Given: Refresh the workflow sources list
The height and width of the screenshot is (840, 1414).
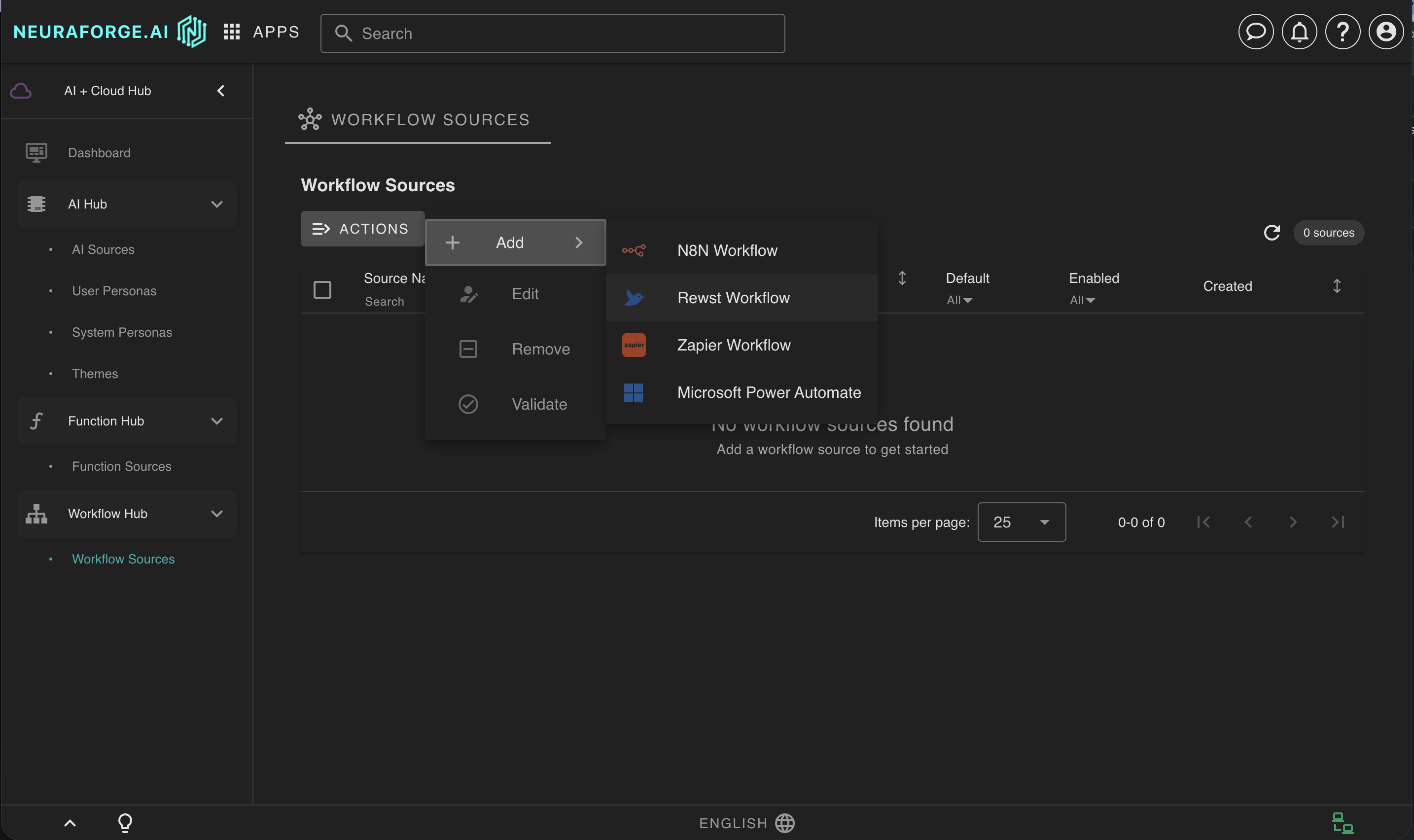Looking at the screenshot, I should click(1272, 232).
